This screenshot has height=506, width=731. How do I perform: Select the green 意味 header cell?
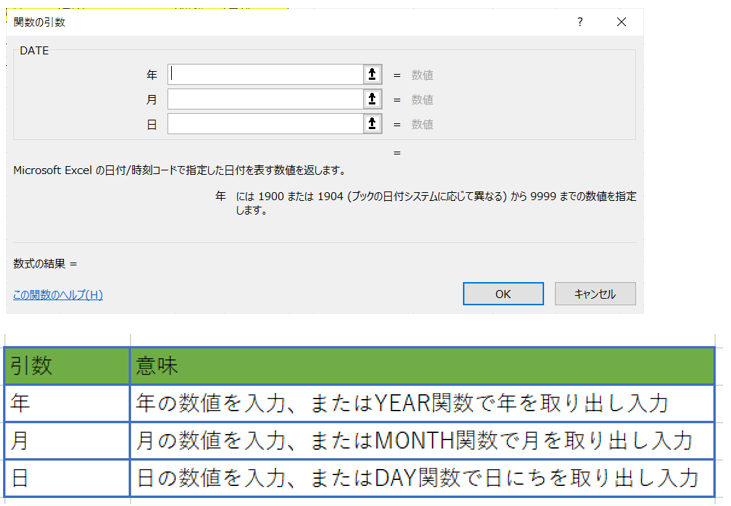click(422, 366)
